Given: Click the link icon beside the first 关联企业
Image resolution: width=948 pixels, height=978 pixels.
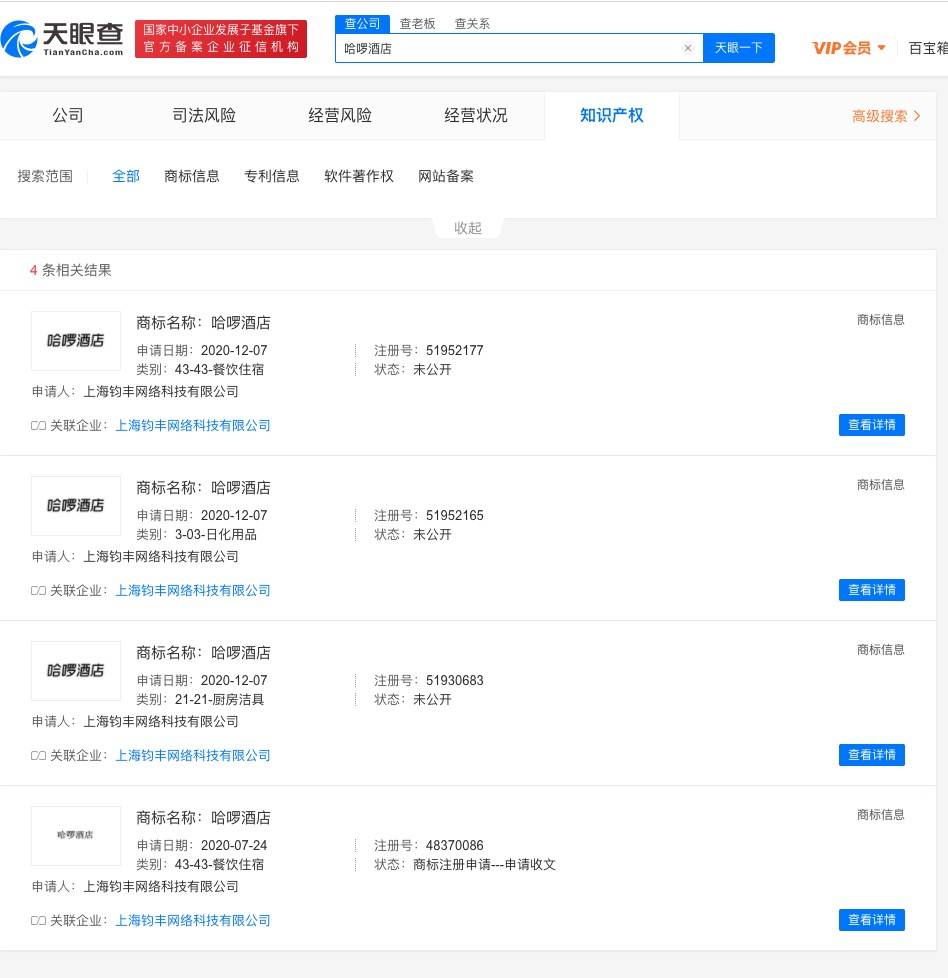Looking at the screenshot, I should click(x=38, y=425).
